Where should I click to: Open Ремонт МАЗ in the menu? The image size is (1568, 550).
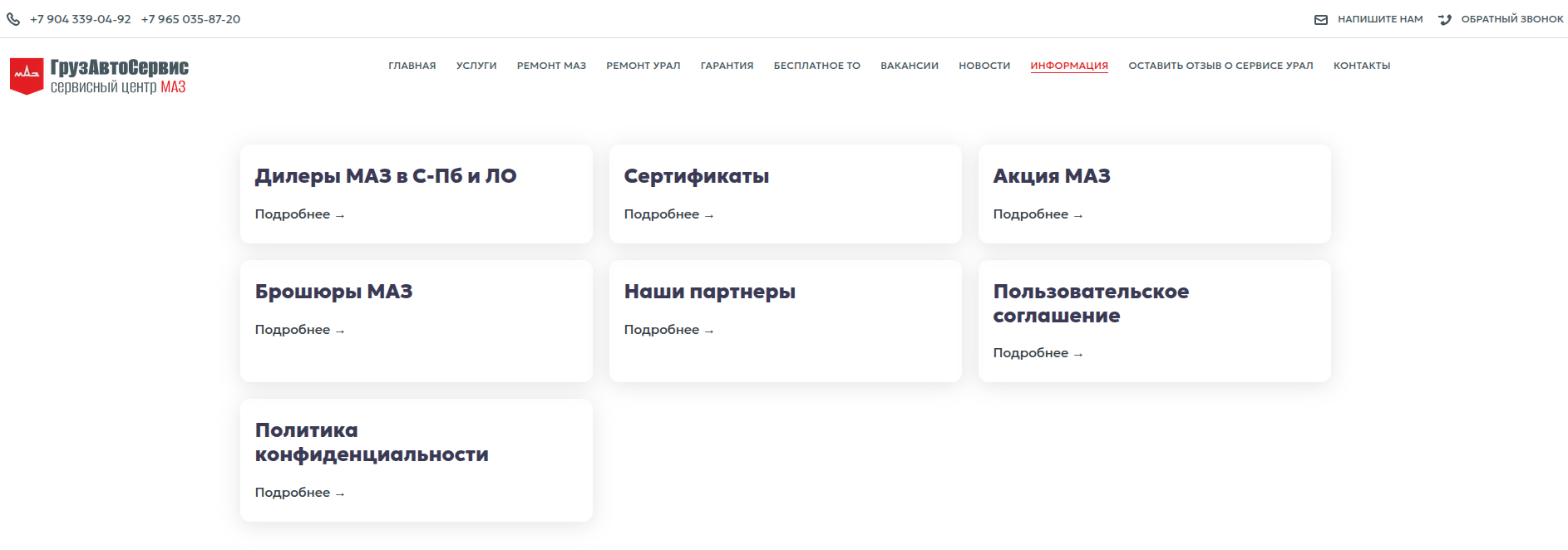tap(551, 66)
